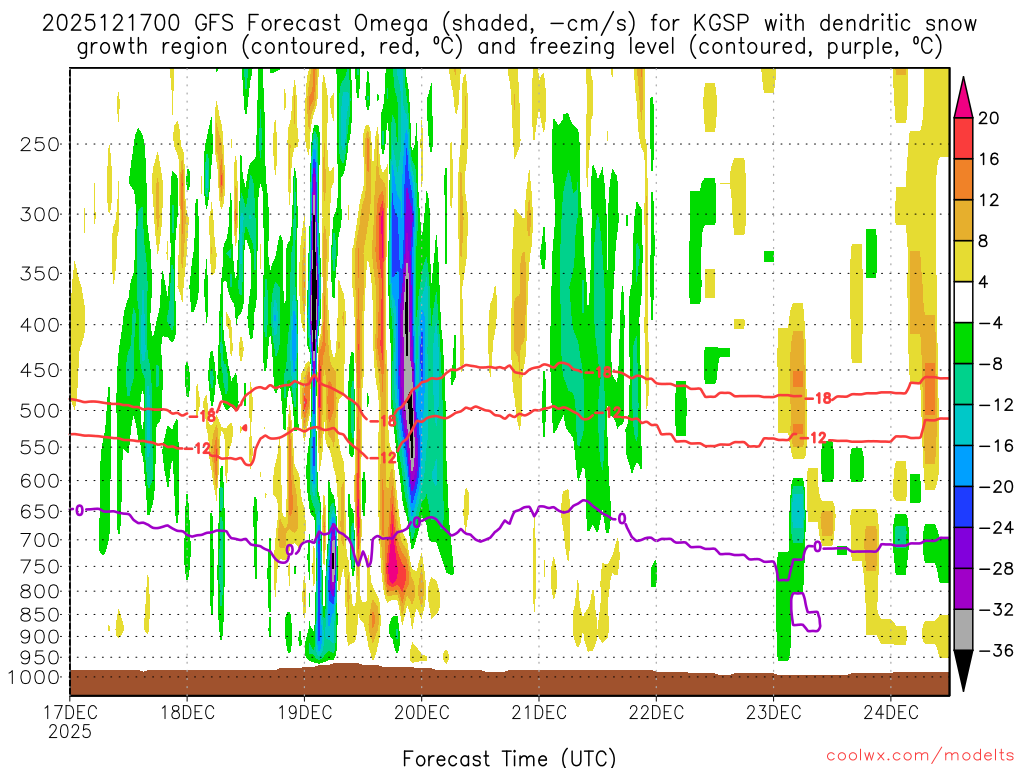Click the colorbar value label 8
This screenshot has width=1024, height=768.
click(x=983, y=241)
